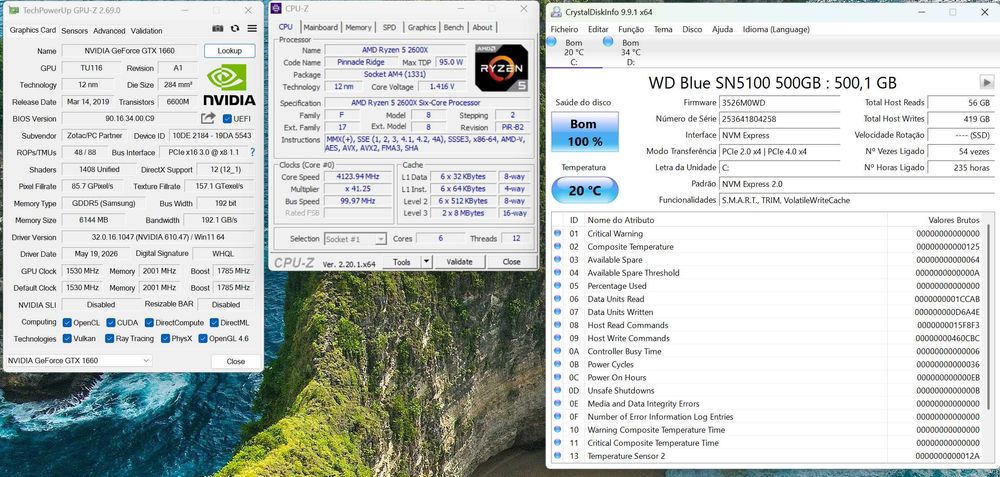Open the Mainboard tab in CPU-Z
This screenshot has height=477, width=1000.
click(x=321, y=27)
